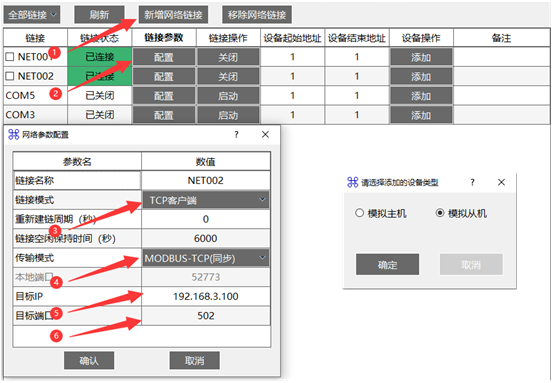This screenshot has height=383, width=553.
Task: Click the 设备起始地址 column header
Action: [x=292, y=37]
